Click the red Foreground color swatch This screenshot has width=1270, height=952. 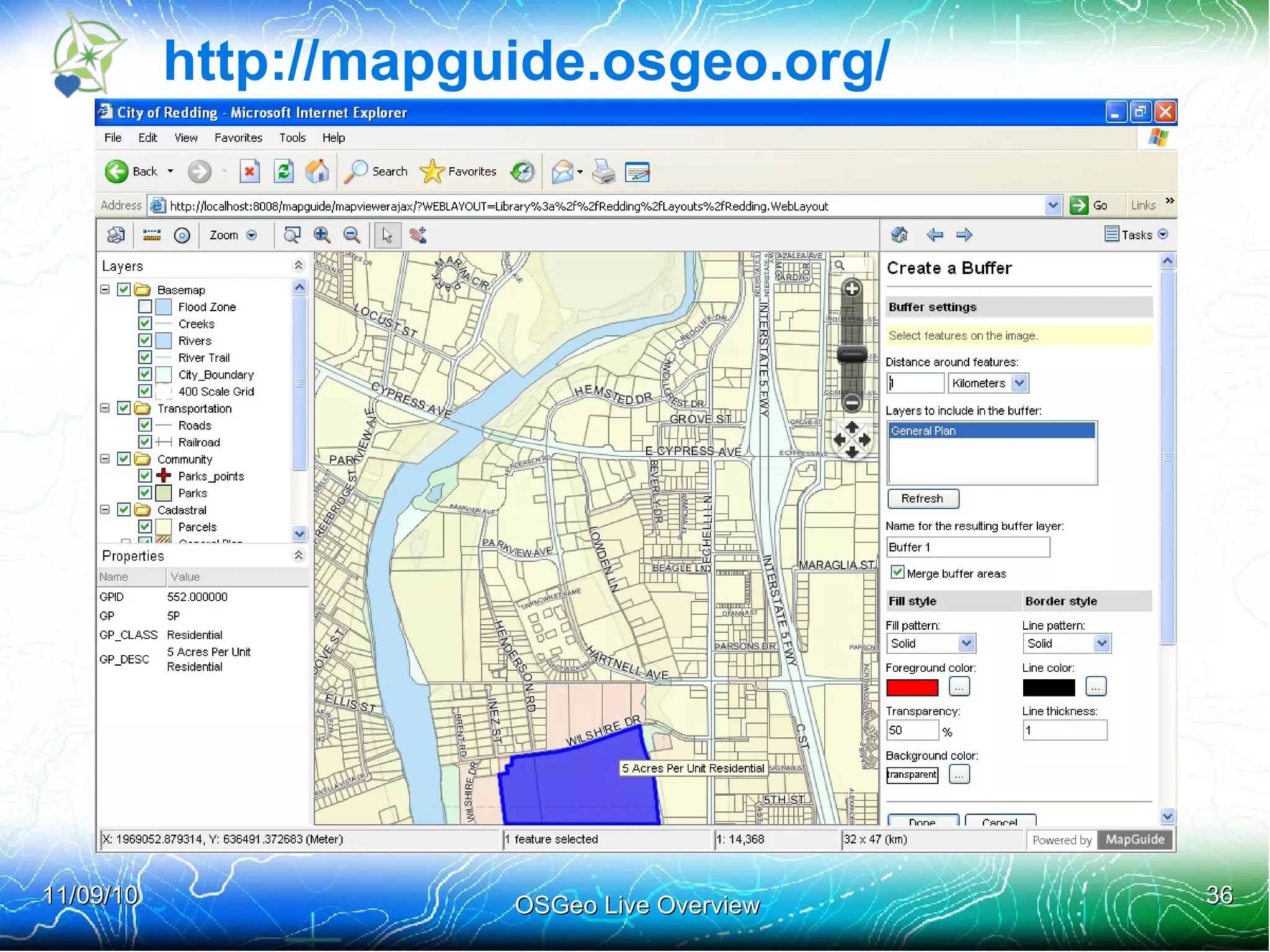click(x=912, y=687)
